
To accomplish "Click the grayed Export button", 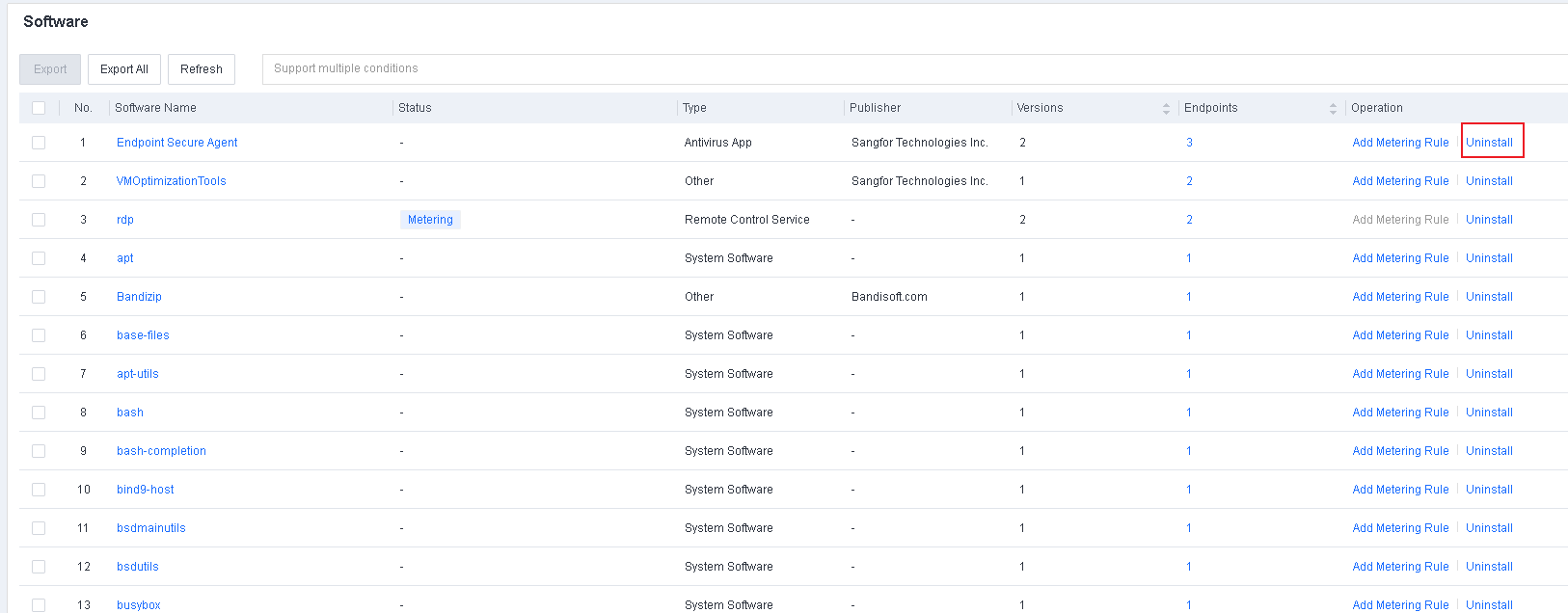I will pyautogui.click(x=50, y=69).
